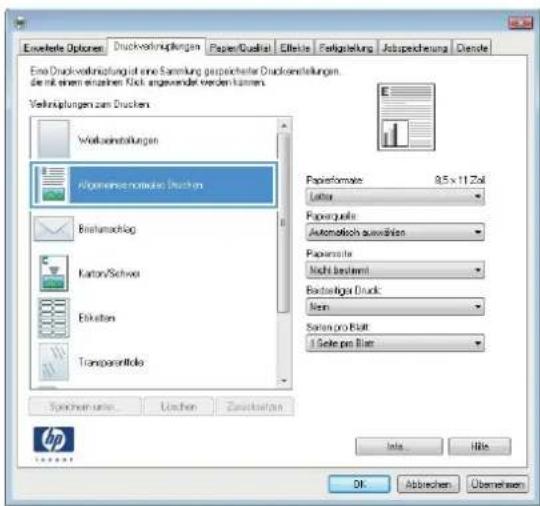
Task: Click scroll-up arrow of shortcuts list
Action: (284, 126)
